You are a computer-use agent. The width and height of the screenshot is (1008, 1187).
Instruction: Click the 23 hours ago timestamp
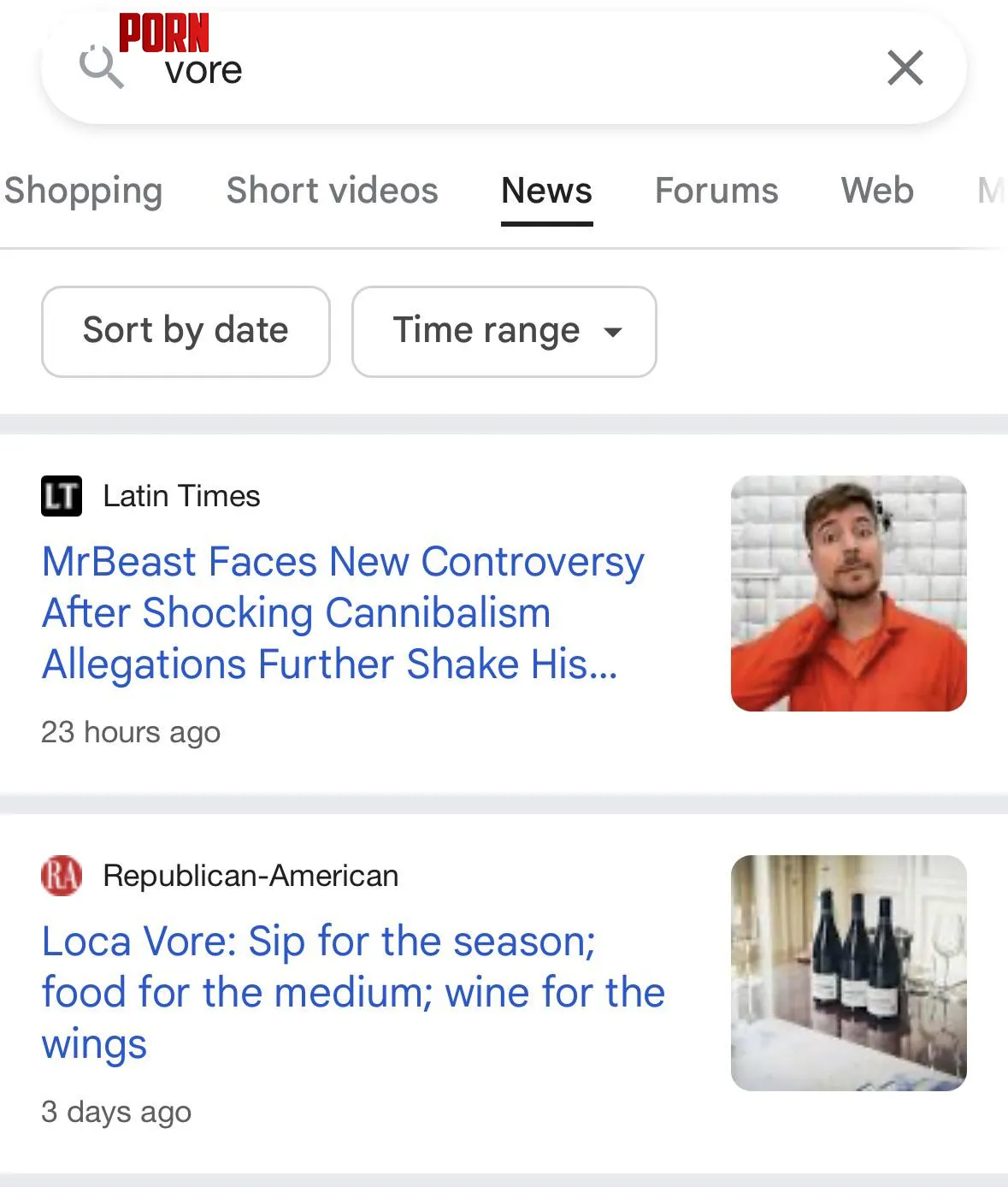(131, 733)
